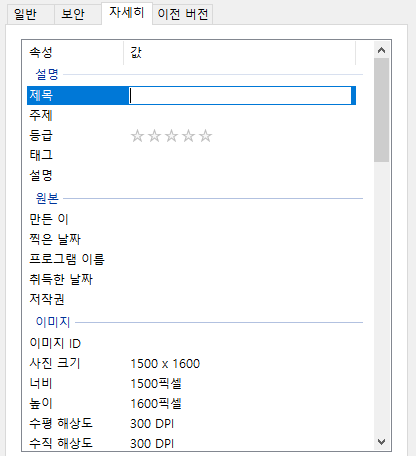Click the 1500픽셀 value
The image size is (416, 456).
pyautogui.click(x=156, y=384)
